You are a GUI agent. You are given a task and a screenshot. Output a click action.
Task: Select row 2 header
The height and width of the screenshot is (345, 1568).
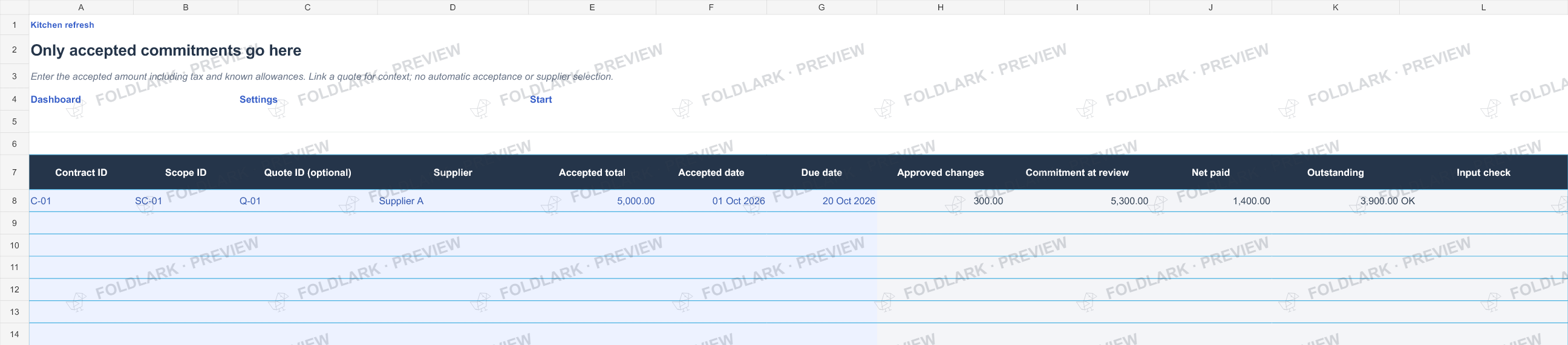coord(15,50)
